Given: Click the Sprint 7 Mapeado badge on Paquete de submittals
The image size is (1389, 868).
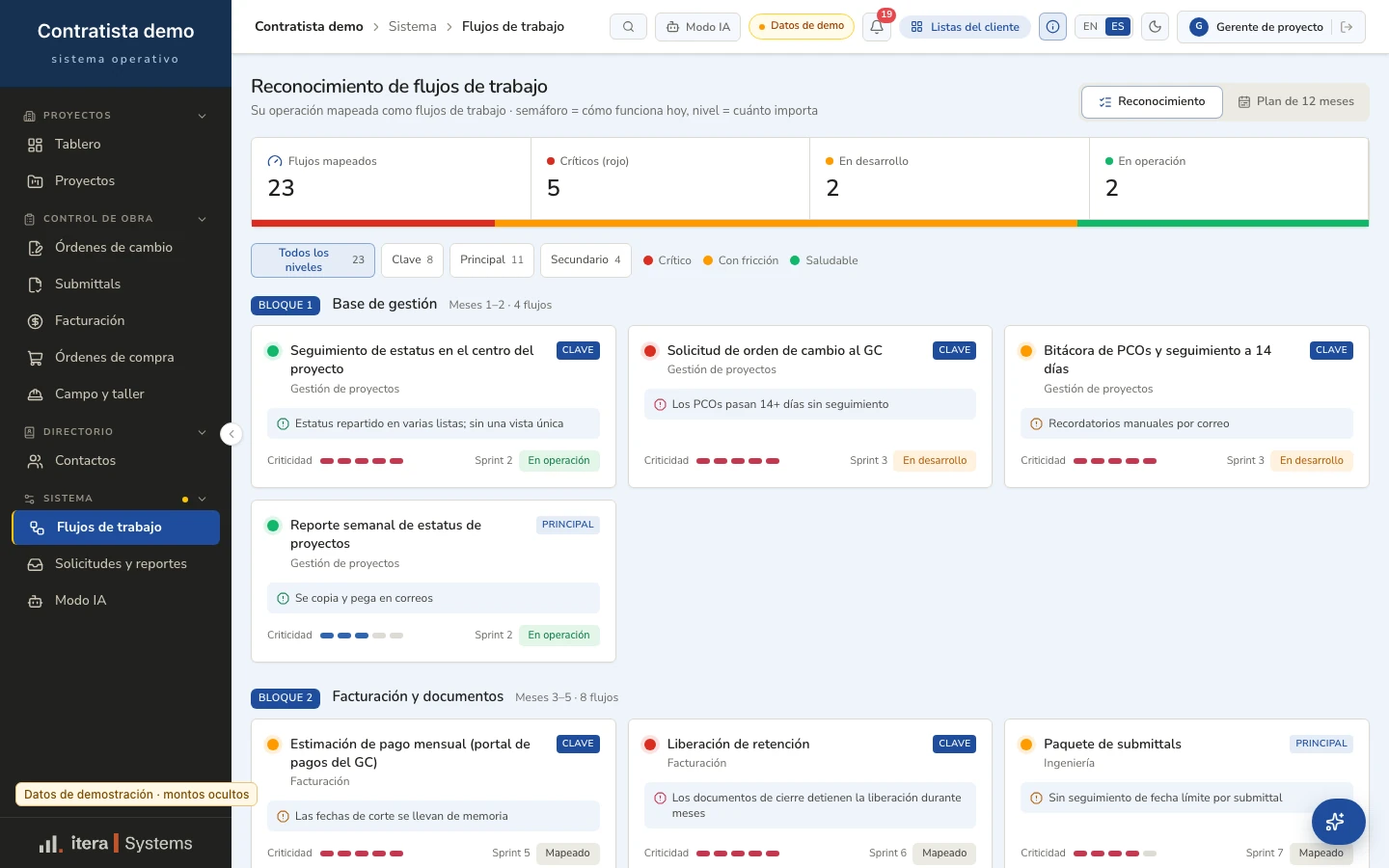Looking at the screenshot, I should coord(1321,854).
